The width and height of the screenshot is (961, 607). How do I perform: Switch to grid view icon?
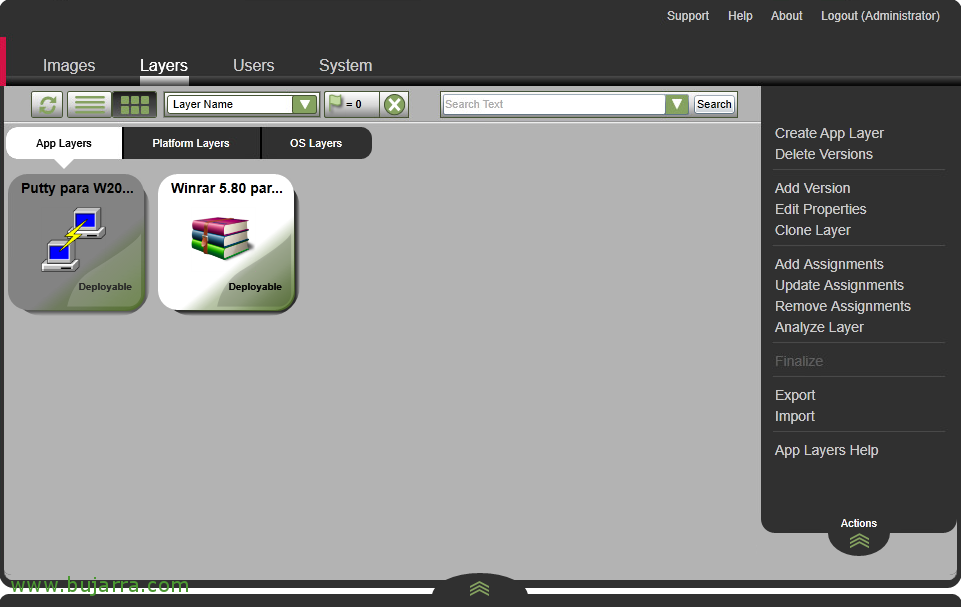(x=135, y=104)
